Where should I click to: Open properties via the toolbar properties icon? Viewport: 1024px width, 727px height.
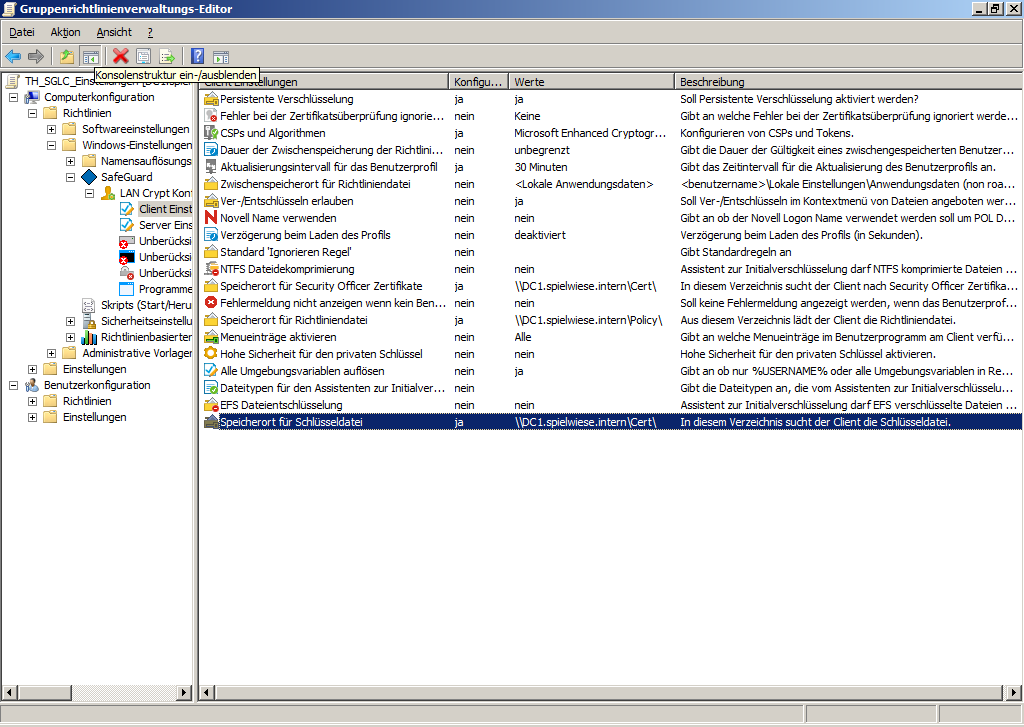pos(144,56)
